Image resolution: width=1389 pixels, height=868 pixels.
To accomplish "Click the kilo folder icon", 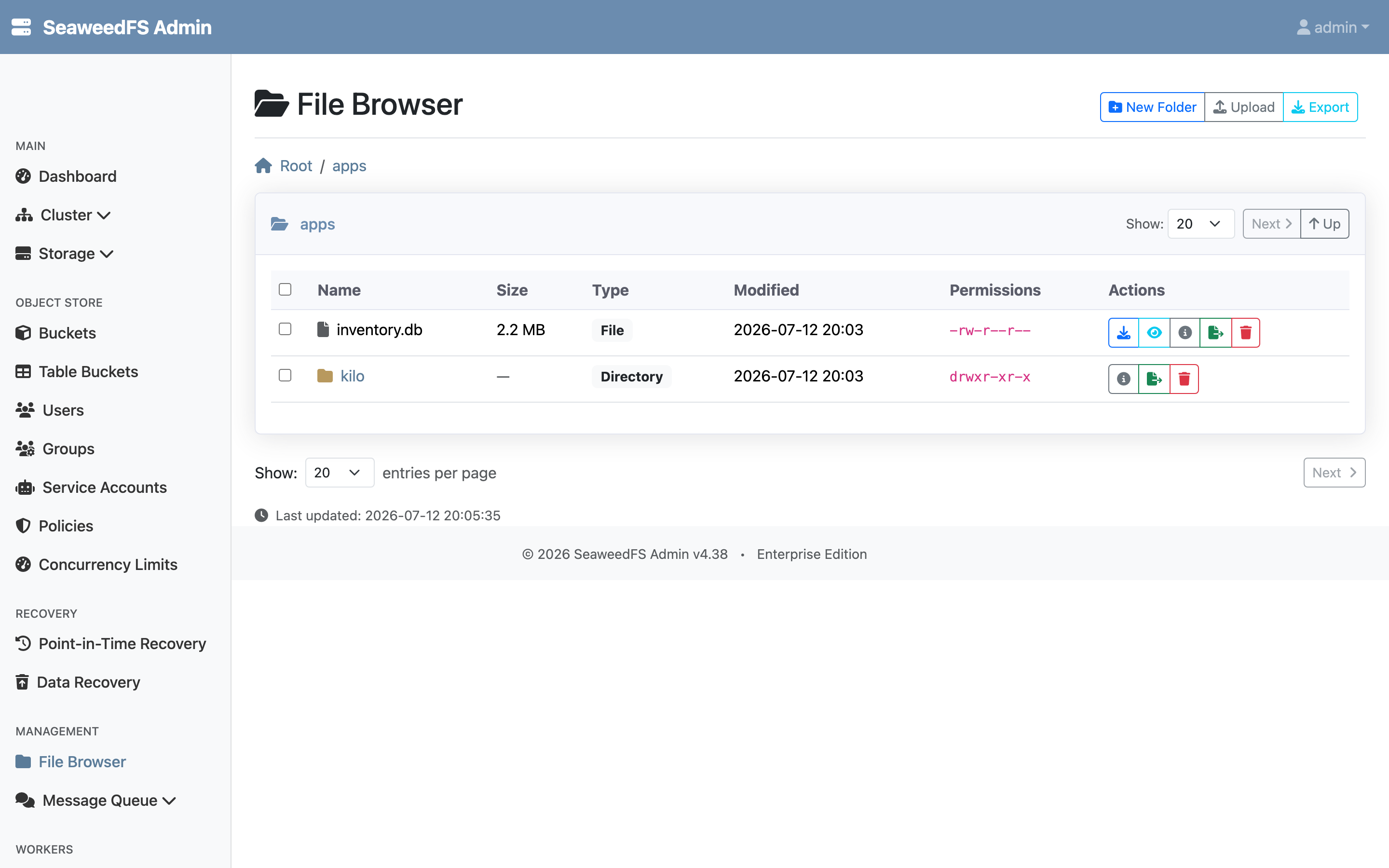I will (x=325, y=376).
